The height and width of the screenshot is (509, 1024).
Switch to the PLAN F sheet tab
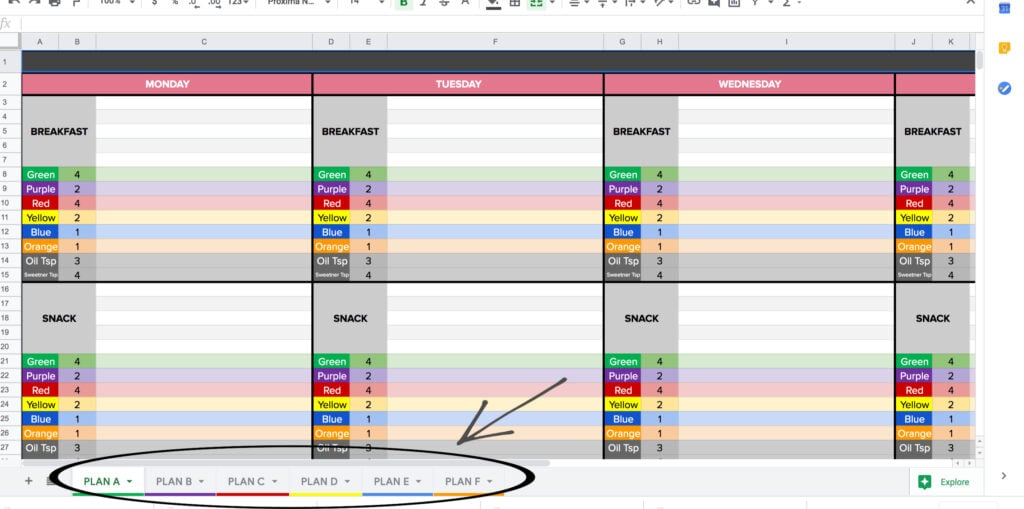pos(462,482)
